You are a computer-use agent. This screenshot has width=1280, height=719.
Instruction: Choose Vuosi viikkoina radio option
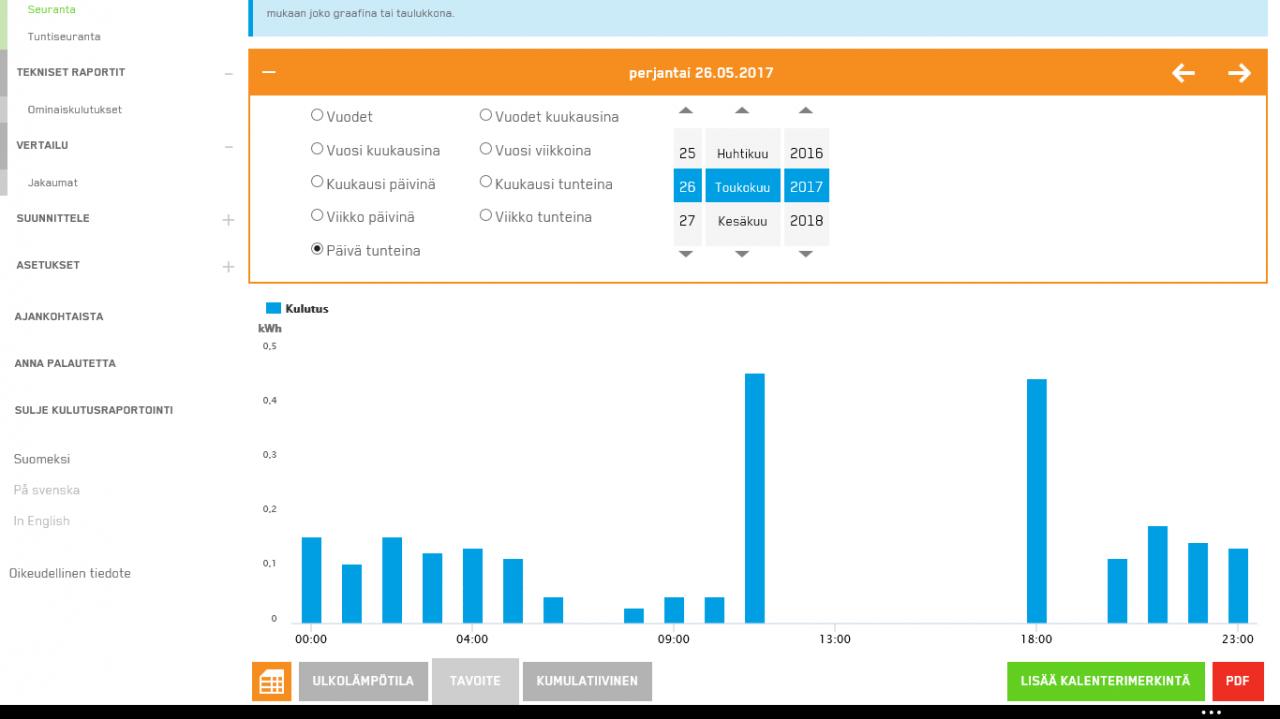[486, 149]
